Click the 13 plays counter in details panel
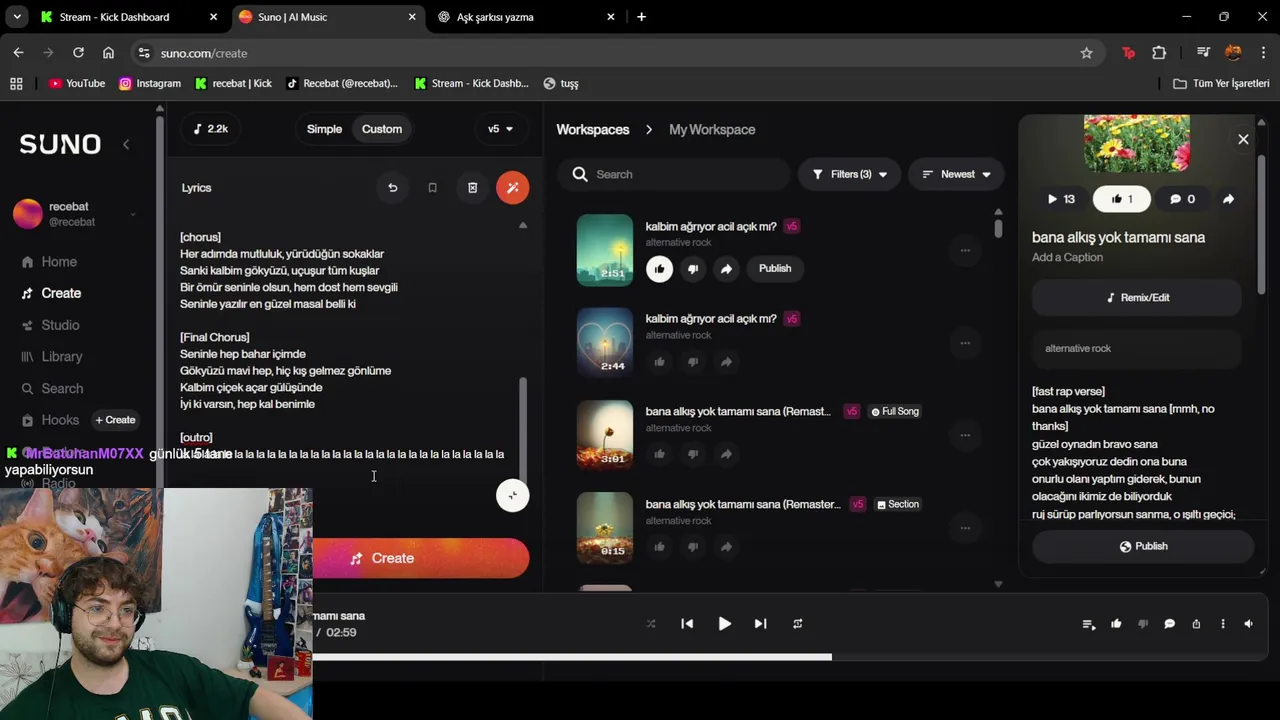The image size is (1280, 720). (x=1061, y=199)
